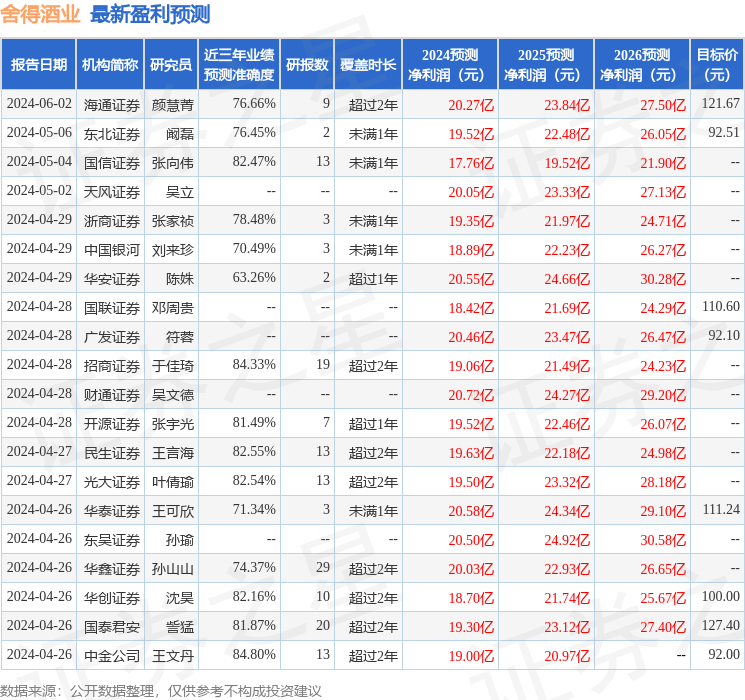Click the 2026预测净利润 column header
Viewport: 745px width, 700px height.
pyautogui.click(x=641, y=65)
